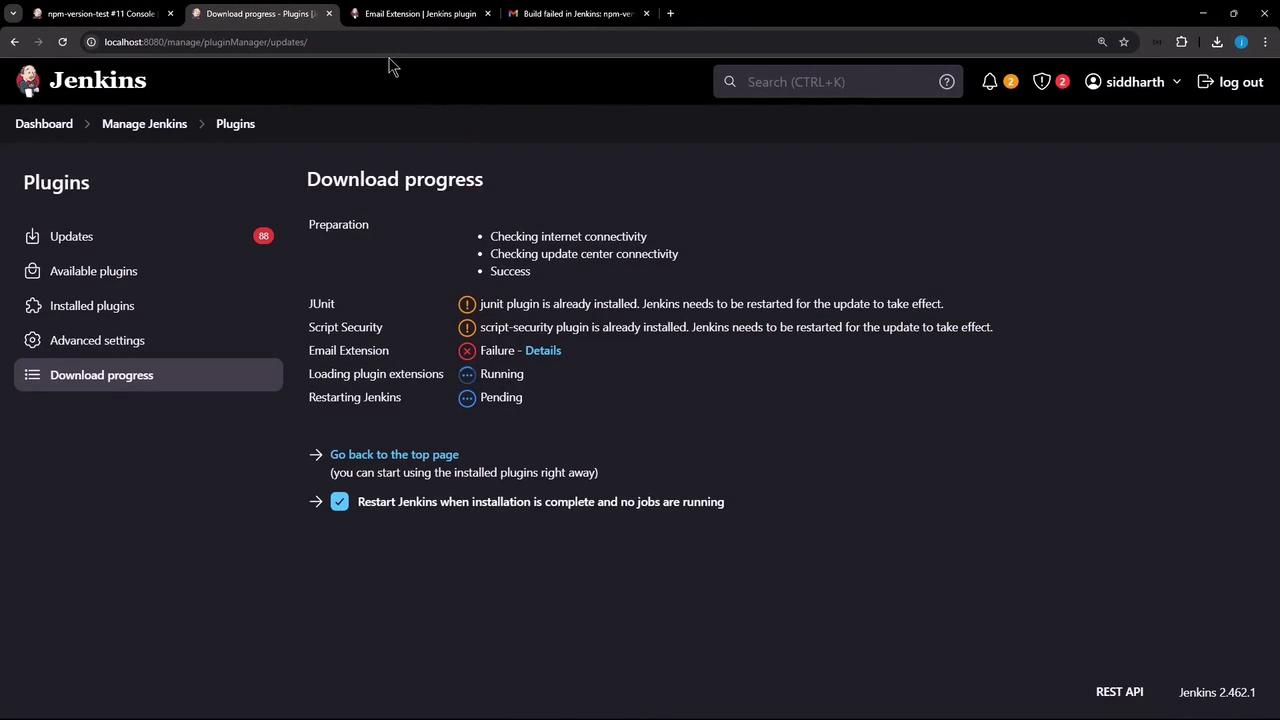Open the browser extensions puzzle icon
Image resolution: width=1280 pixels, height=720 pixels.
(1182, 42)
